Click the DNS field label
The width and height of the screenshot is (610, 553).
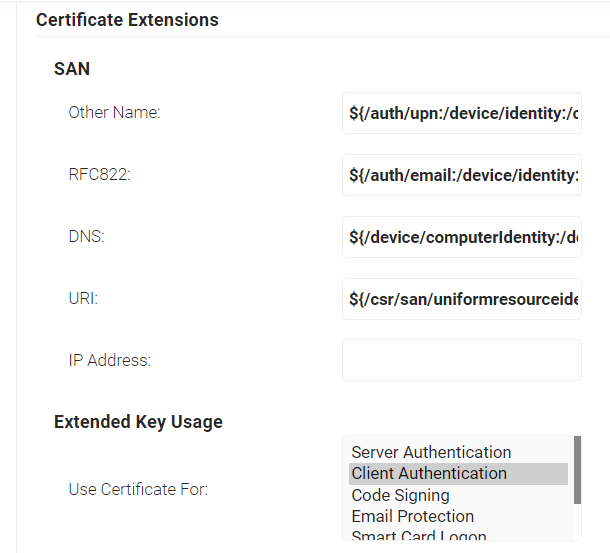(x=86, y=236)
